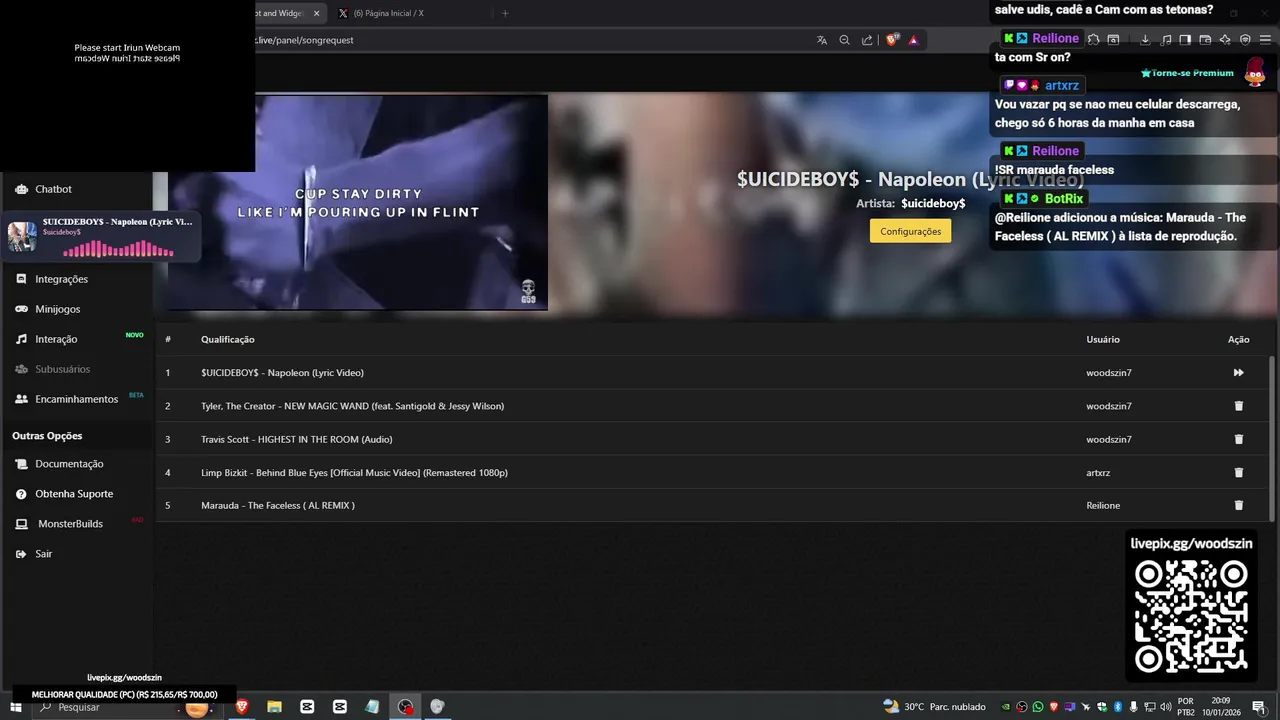Open Interação menu item
Screen dimensions: 1280x720
click(56, 339)
